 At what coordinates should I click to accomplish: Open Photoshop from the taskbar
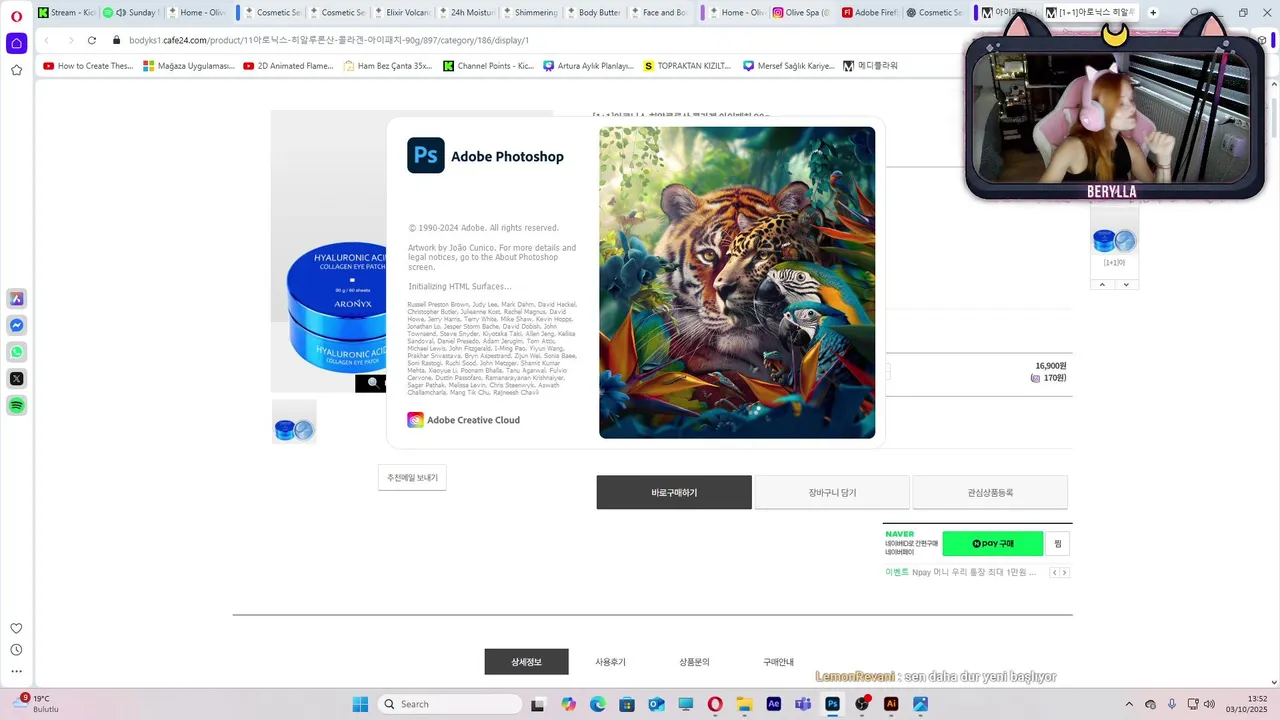click(x=832, y=704)
